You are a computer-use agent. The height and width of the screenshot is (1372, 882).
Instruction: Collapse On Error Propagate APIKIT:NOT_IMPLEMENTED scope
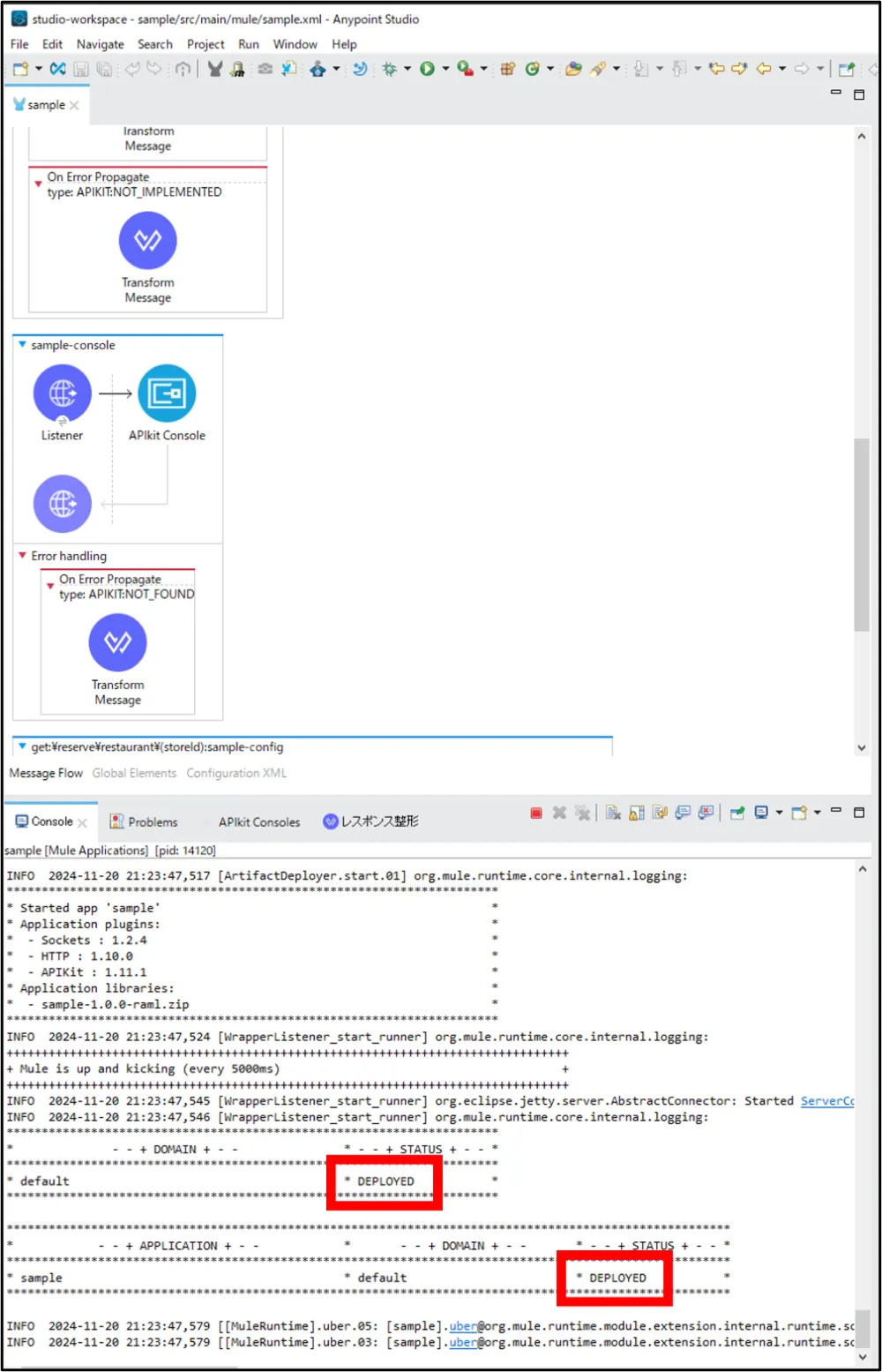(x=38, y=184)
